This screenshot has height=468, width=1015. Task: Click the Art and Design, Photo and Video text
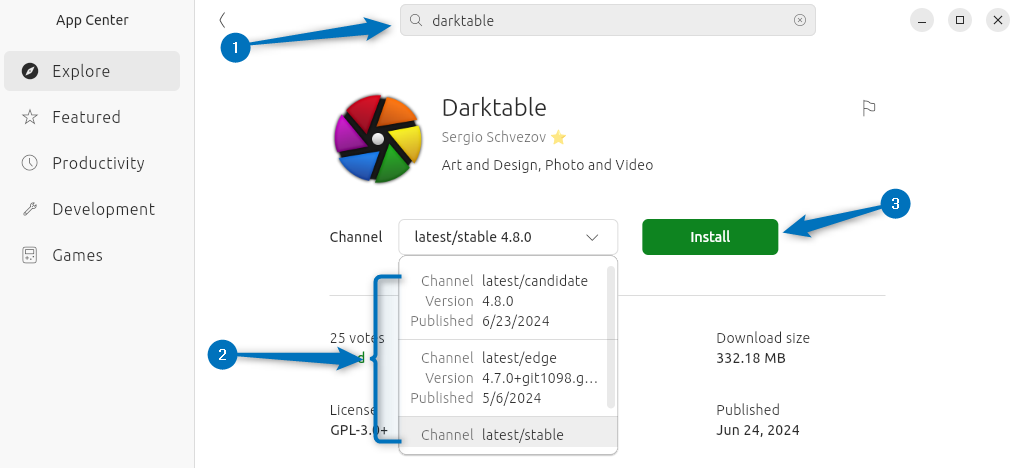[547, 165]
